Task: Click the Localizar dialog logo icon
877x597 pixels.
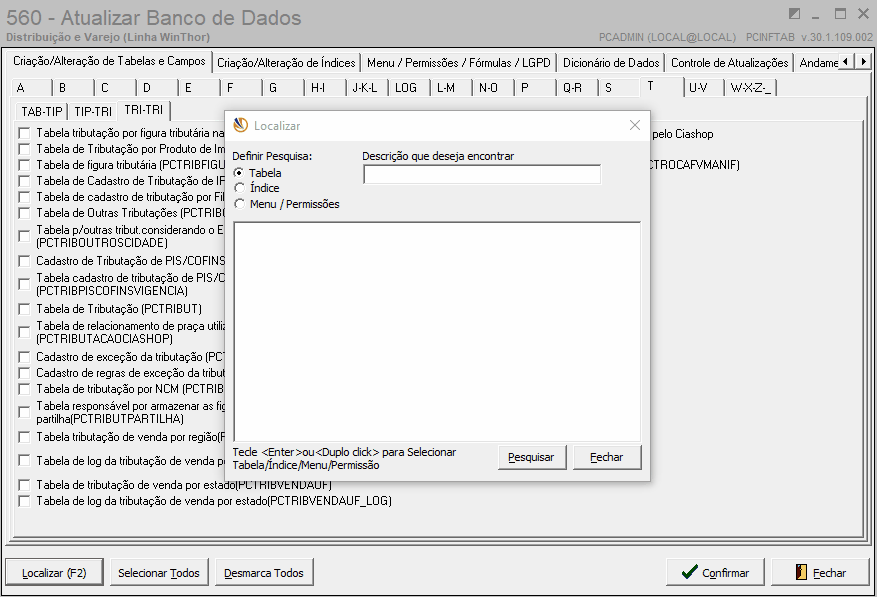Action: point(241,125)
